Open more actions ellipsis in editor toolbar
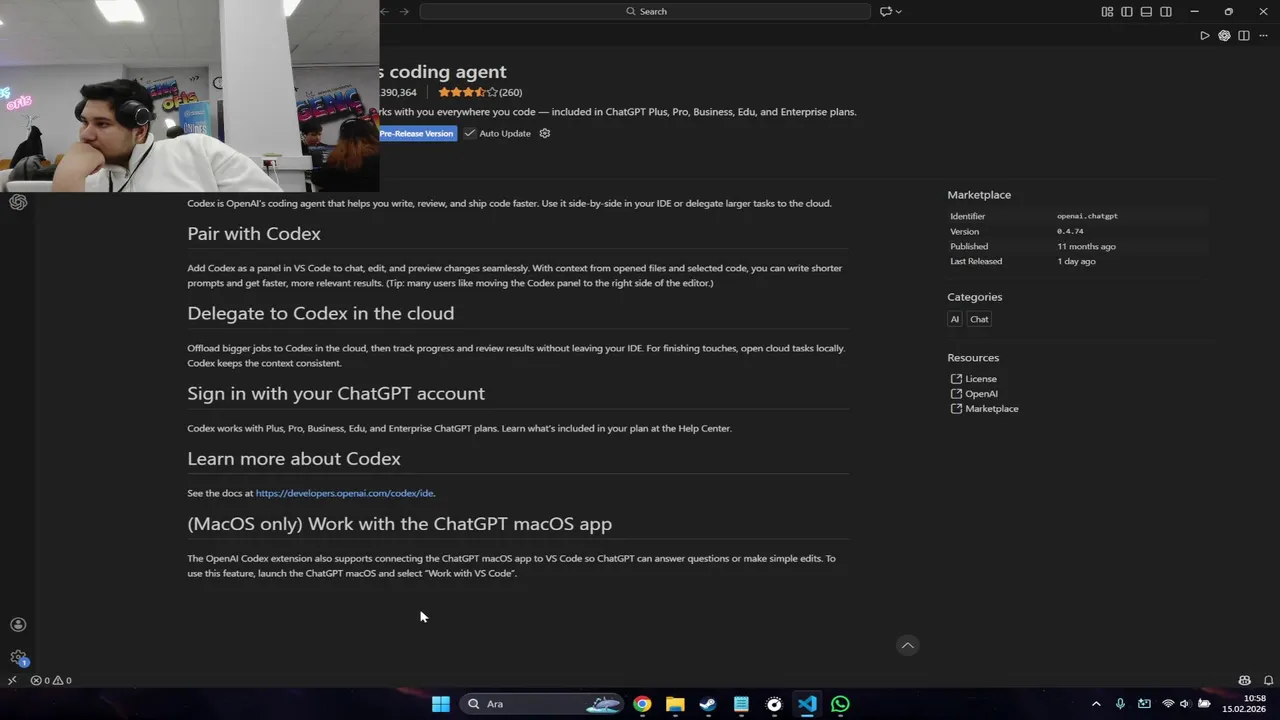1280x720 pixels. pos(1263,35)
